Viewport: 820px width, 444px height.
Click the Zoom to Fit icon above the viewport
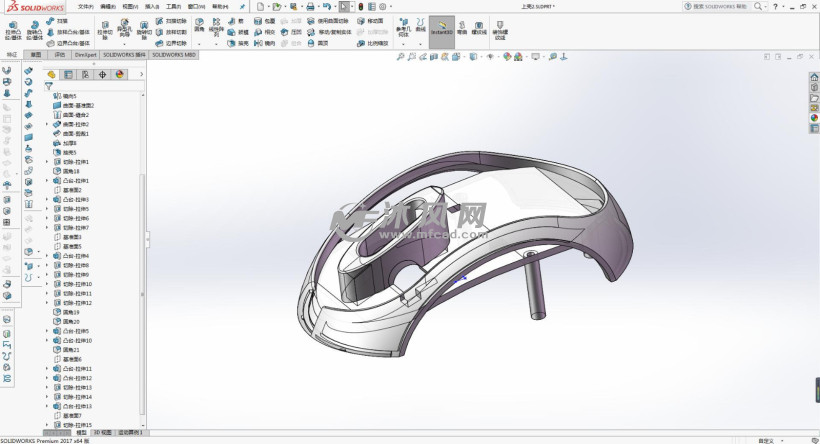(400, 56)
